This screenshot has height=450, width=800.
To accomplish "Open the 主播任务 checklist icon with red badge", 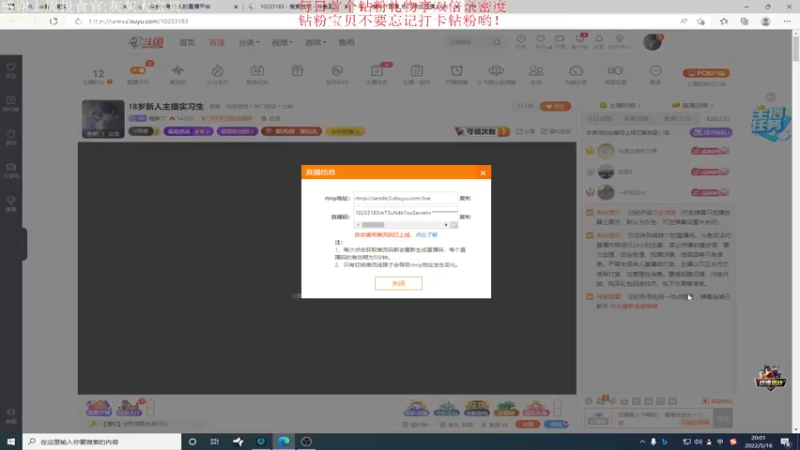I will point(377,70).
